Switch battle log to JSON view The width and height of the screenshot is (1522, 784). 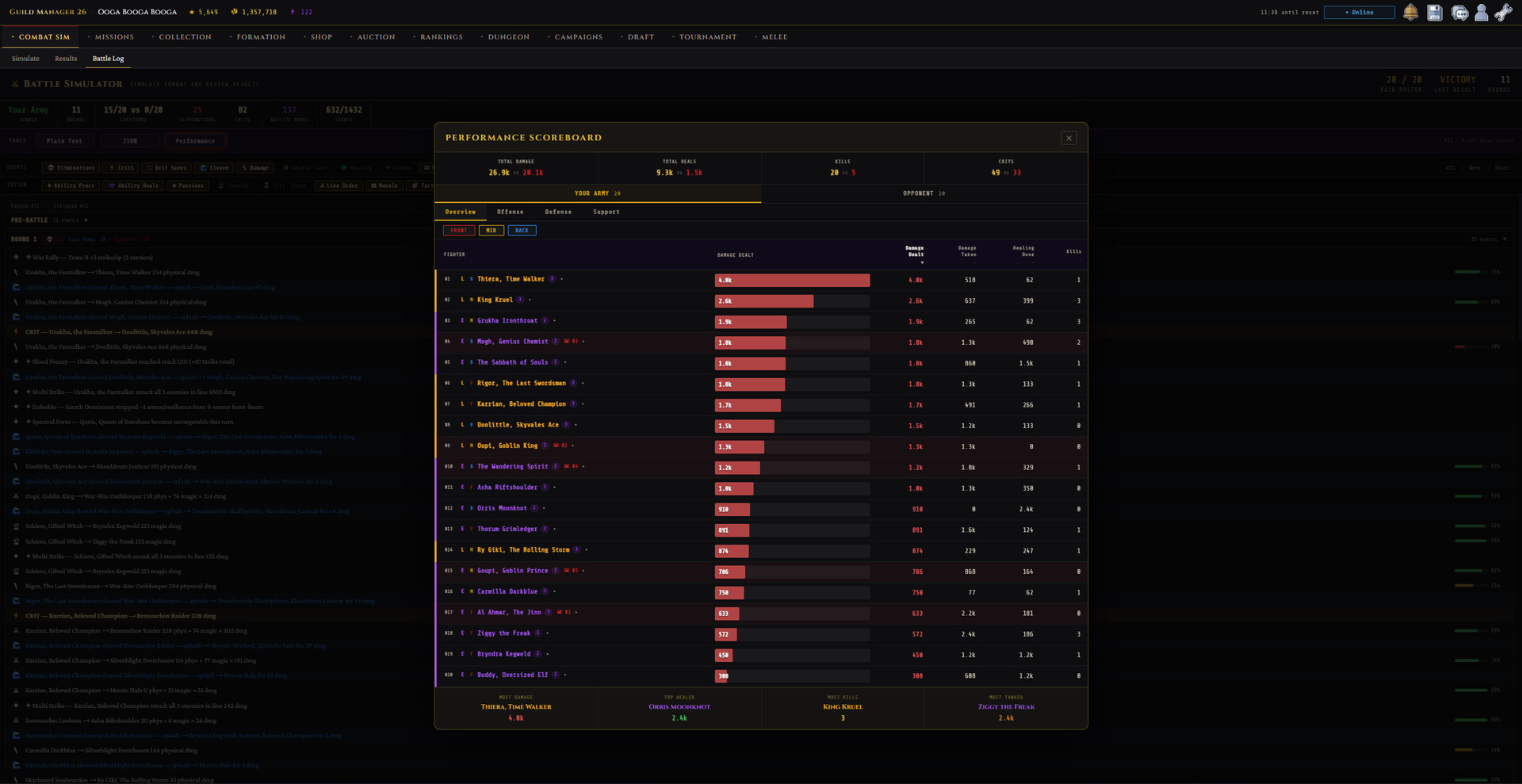click(129, 140)
